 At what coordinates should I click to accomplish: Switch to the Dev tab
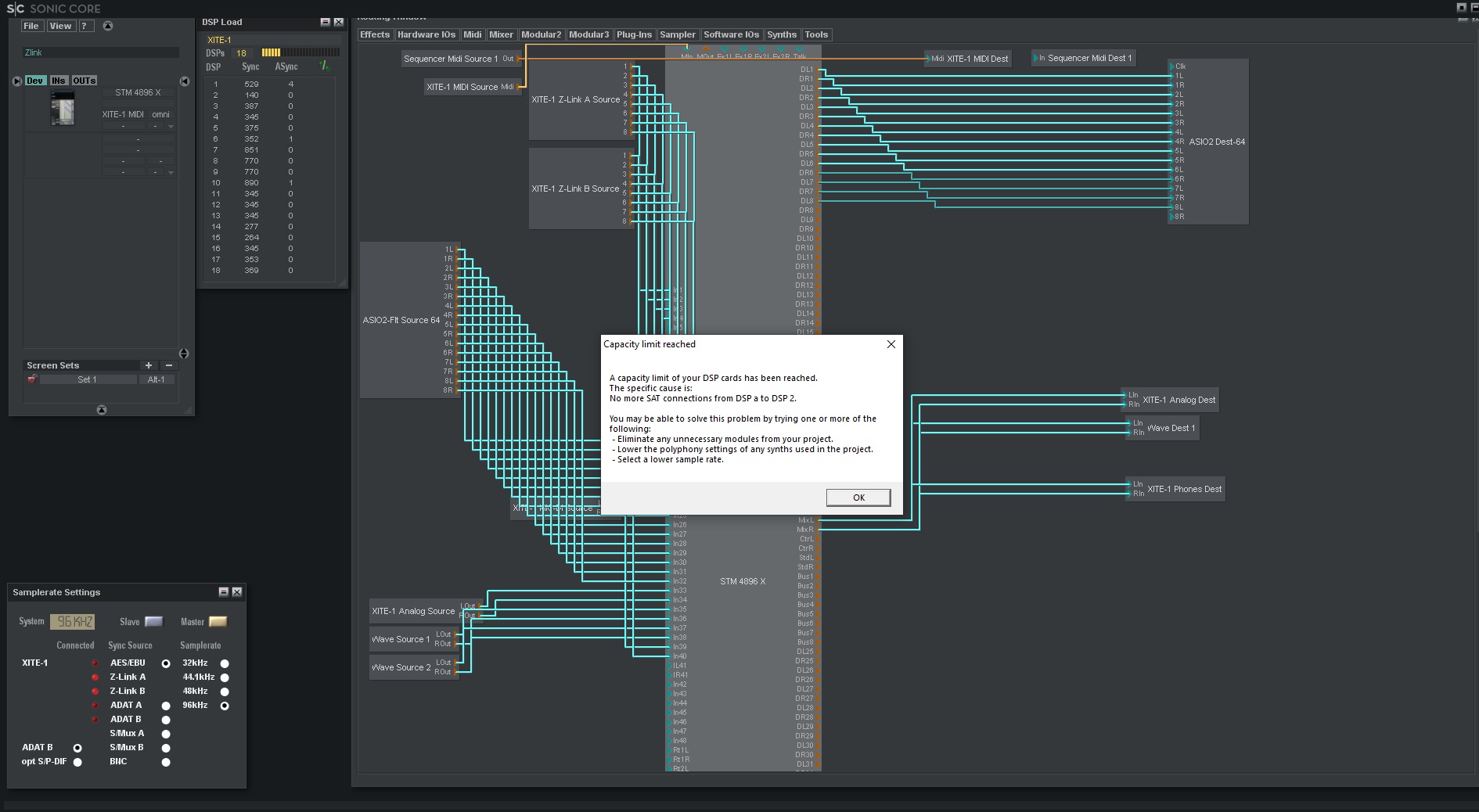pyautogui.click(x=34, y=81)
